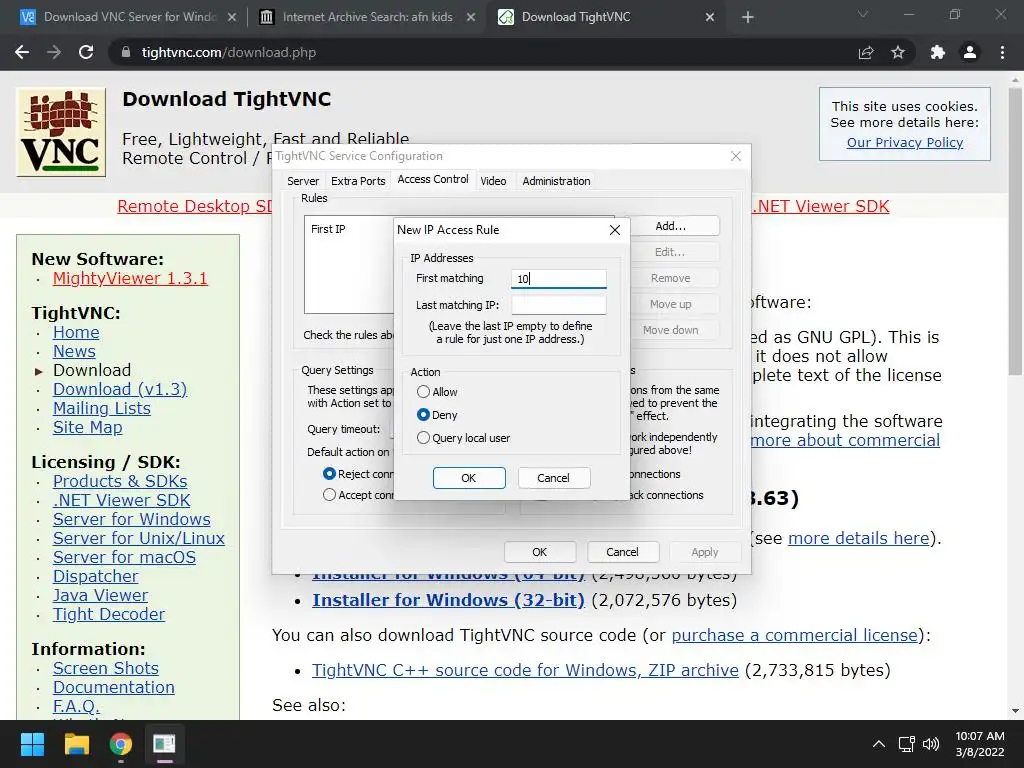Click Chrome icon in taskbar
The width and height of the screenshot is (1024, 768).
[x=121, y=744]
